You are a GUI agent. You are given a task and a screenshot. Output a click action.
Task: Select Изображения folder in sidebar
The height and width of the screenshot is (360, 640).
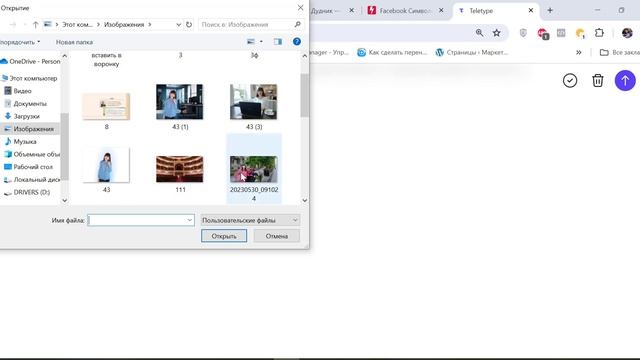click(x=29, y=129)
